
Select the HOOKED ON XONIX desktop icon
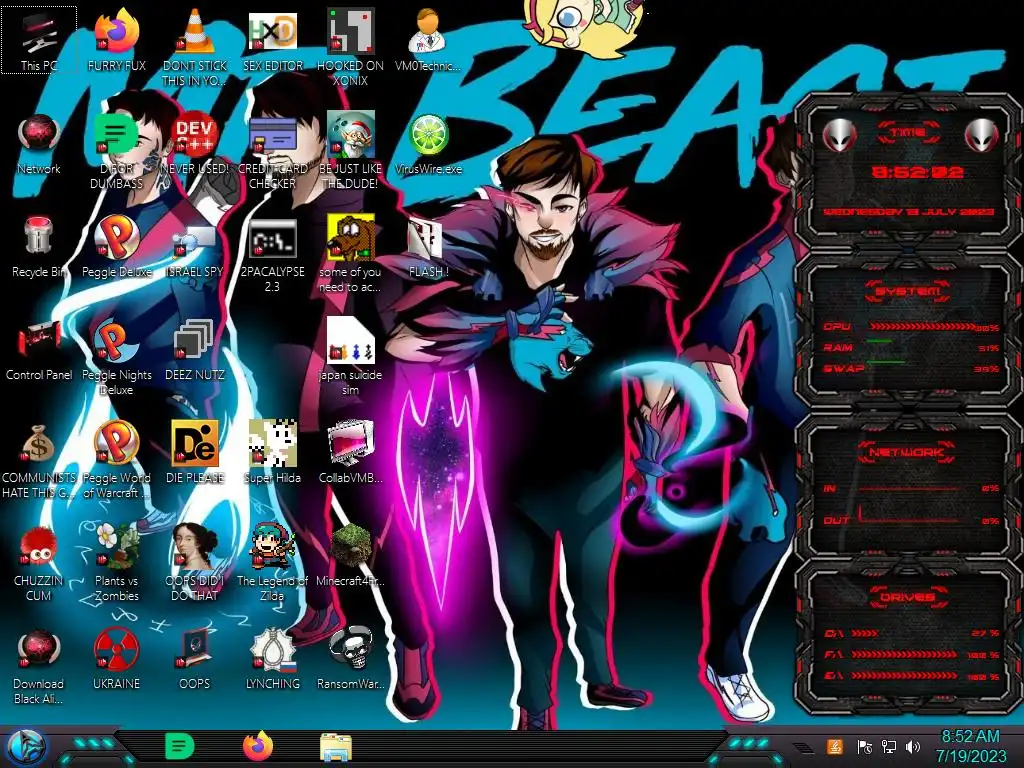(351, 47)
